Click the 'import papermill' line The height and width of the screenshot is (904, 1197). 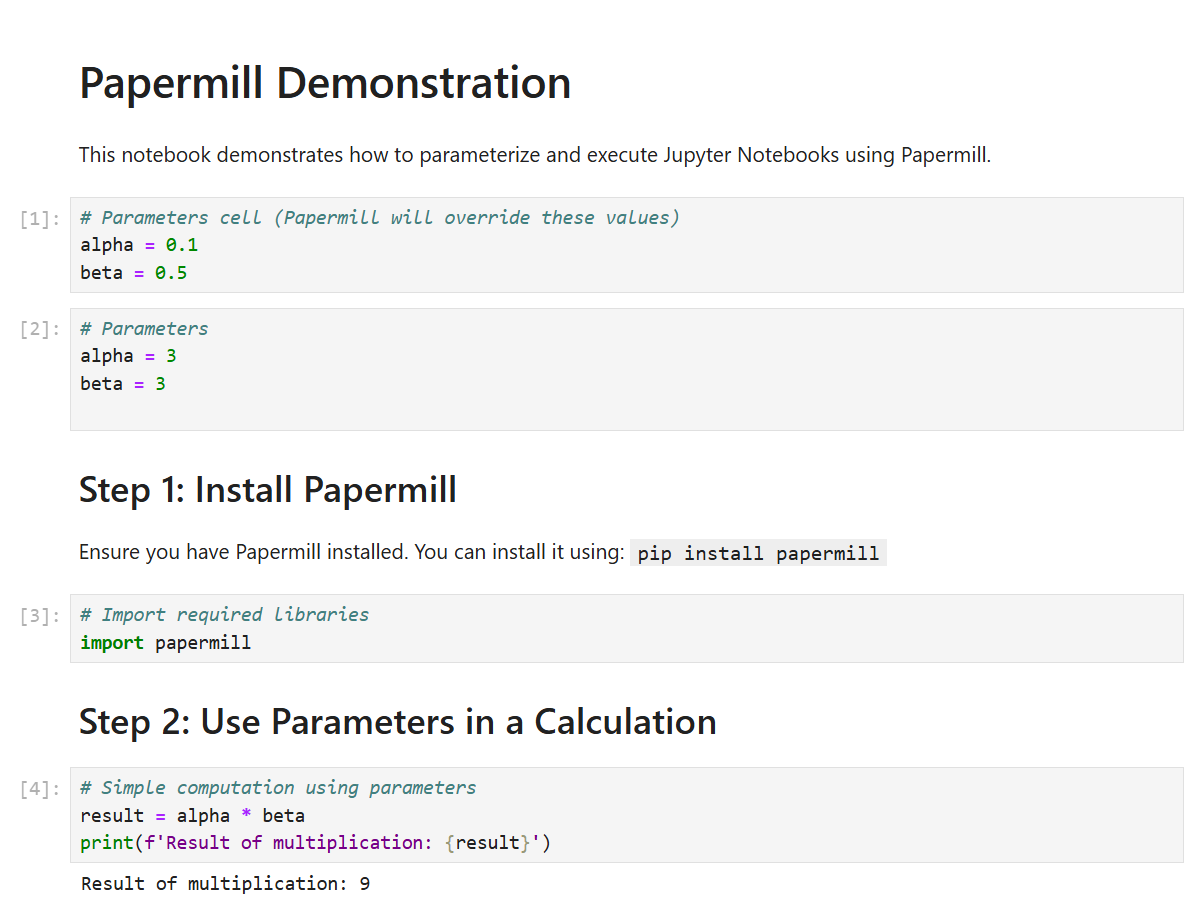(x=166, y=643)
